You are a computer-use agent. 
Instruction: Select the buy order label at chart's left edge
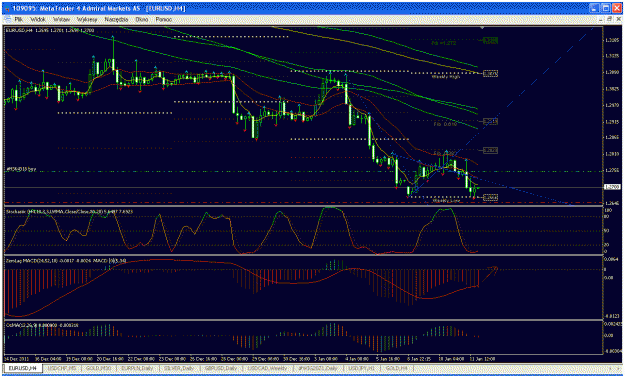[21, 169]
